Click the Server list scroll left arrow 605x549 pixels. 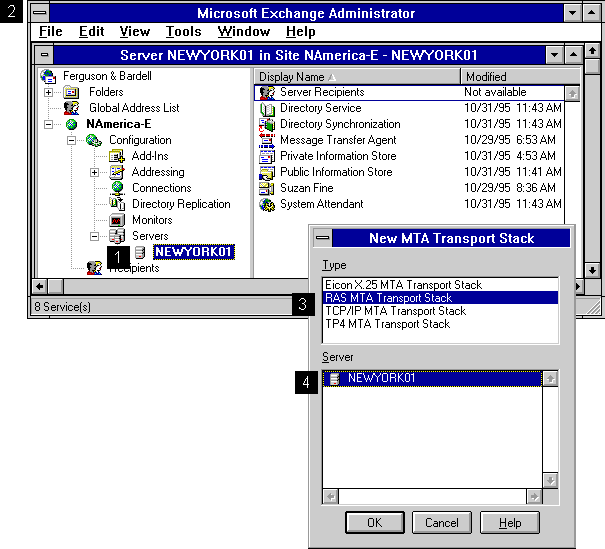tap(331, 497)
